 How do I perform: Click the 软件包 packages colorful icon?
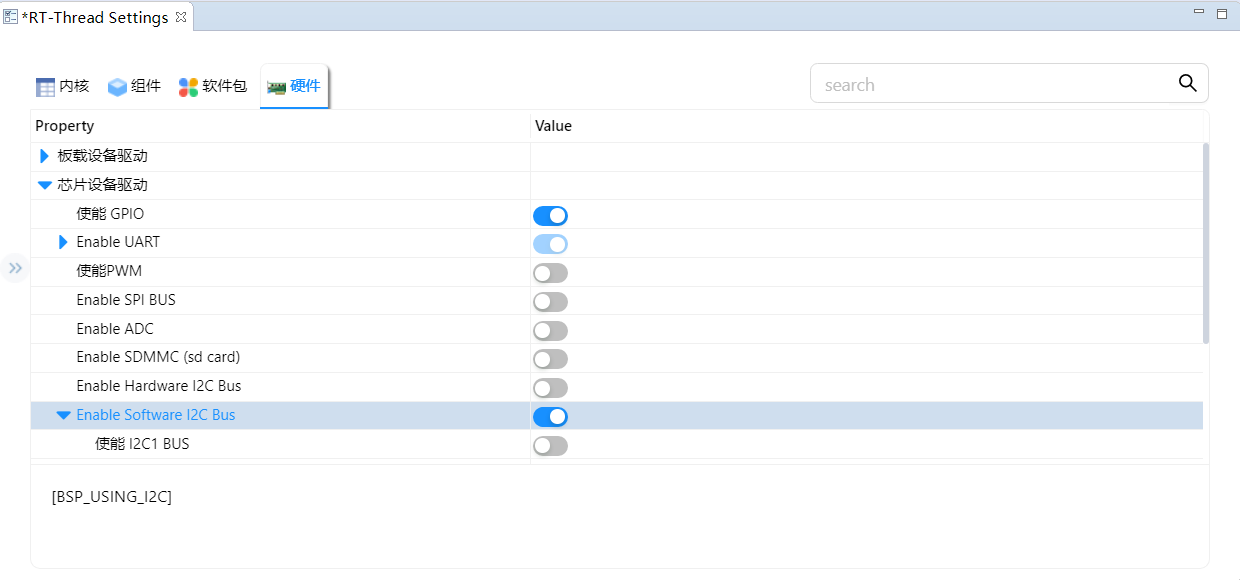pyautogui.click(x=188, y=87)
